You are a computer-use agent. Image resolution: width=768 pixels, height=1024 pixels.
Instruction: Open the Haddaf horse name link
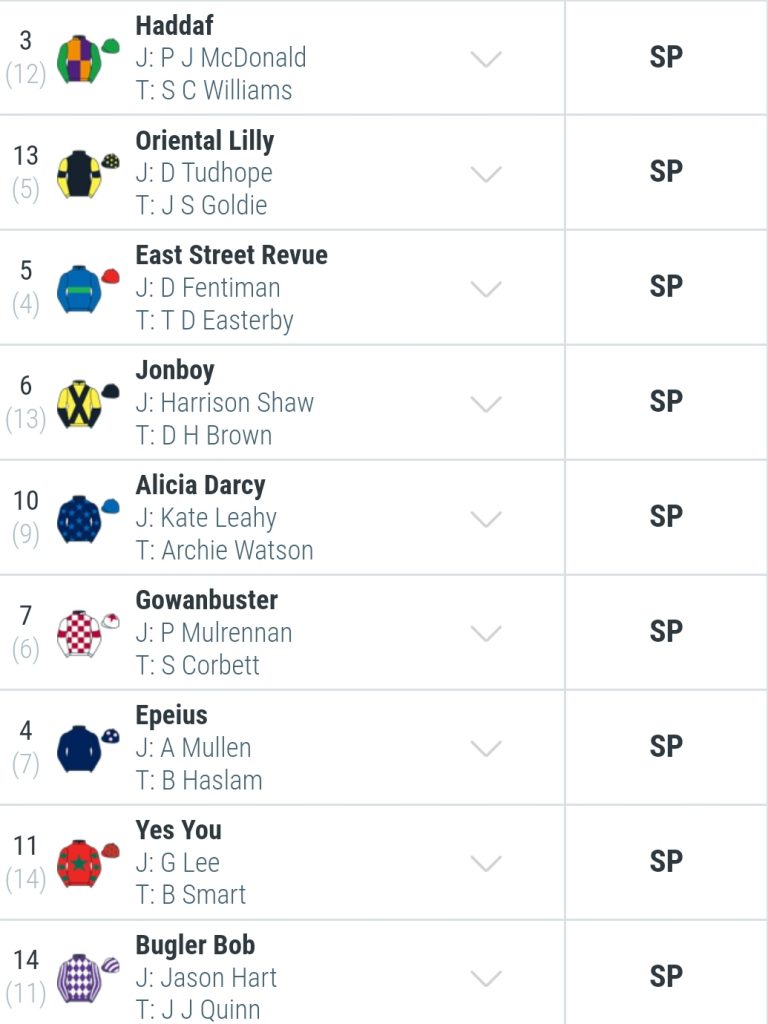point(174,25)
